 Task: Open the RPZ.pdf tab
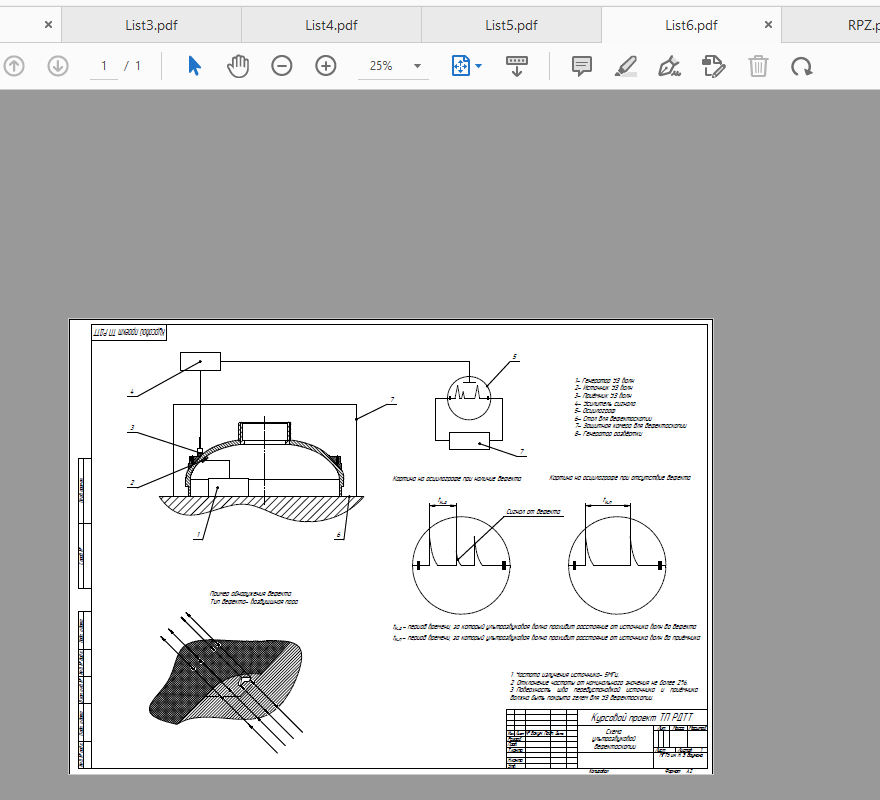point(848,25)
